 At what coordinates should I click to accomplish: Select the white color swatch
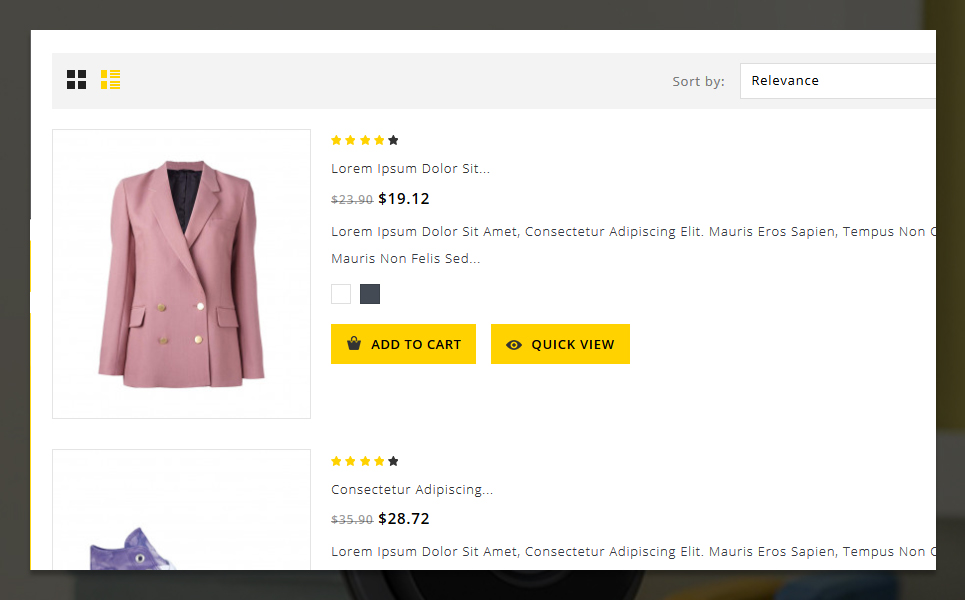[341, 294]
